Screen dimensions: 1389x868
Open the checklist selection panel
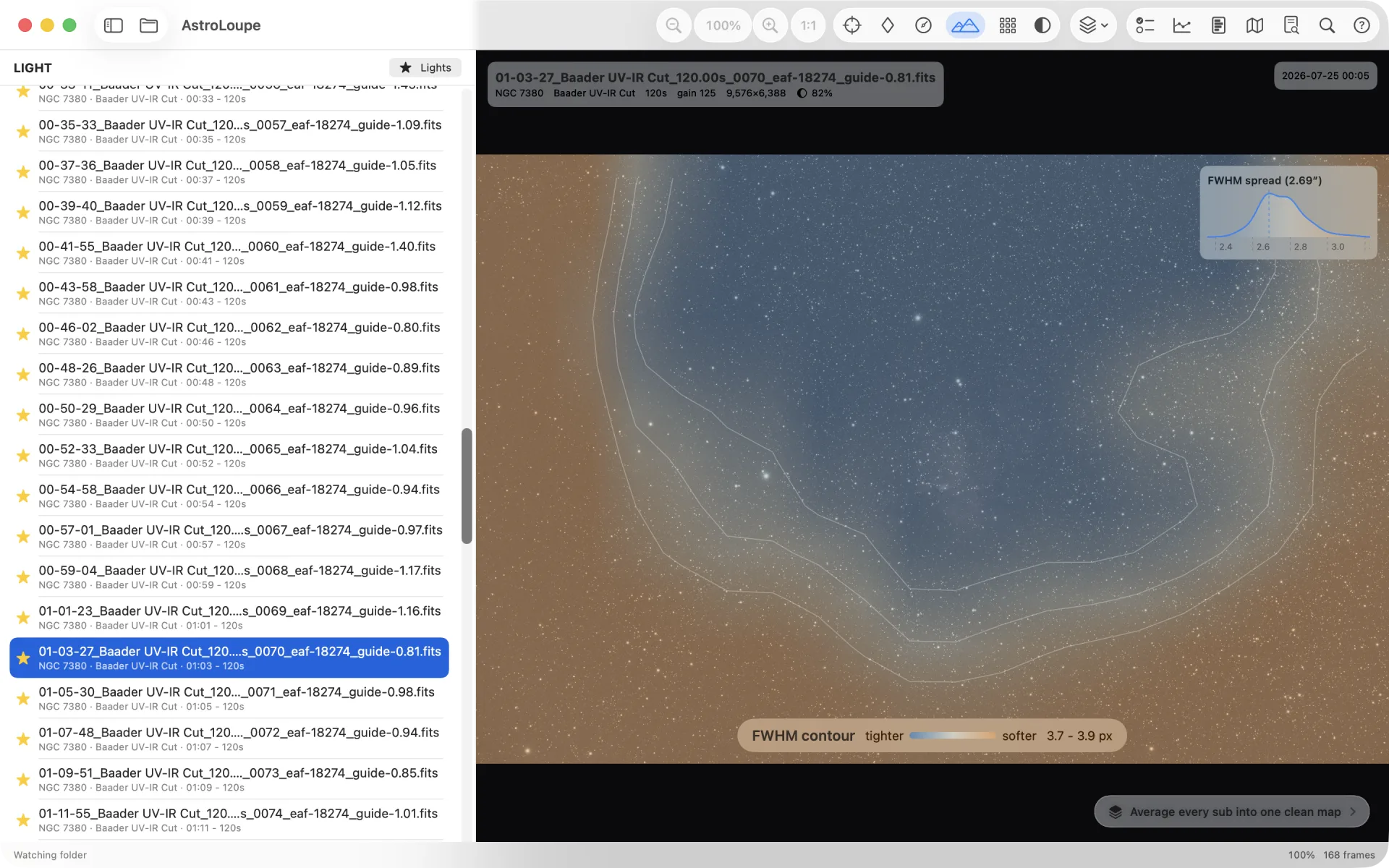[x=1144, y=25]
